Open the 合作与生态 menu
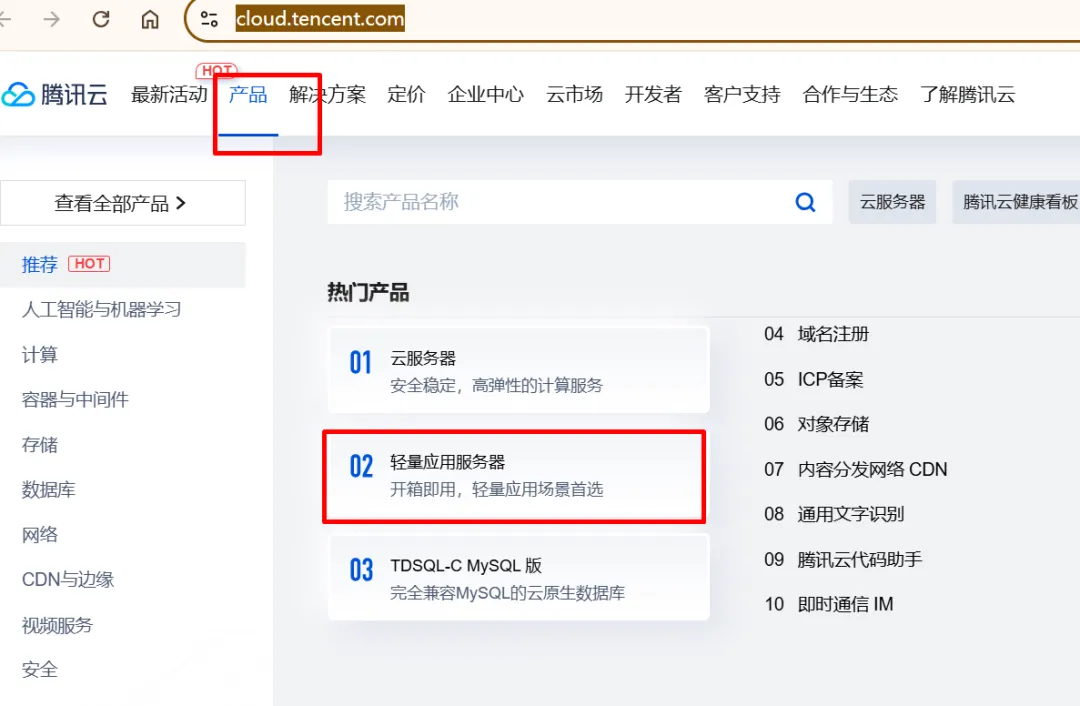 (x=850, y=94)
